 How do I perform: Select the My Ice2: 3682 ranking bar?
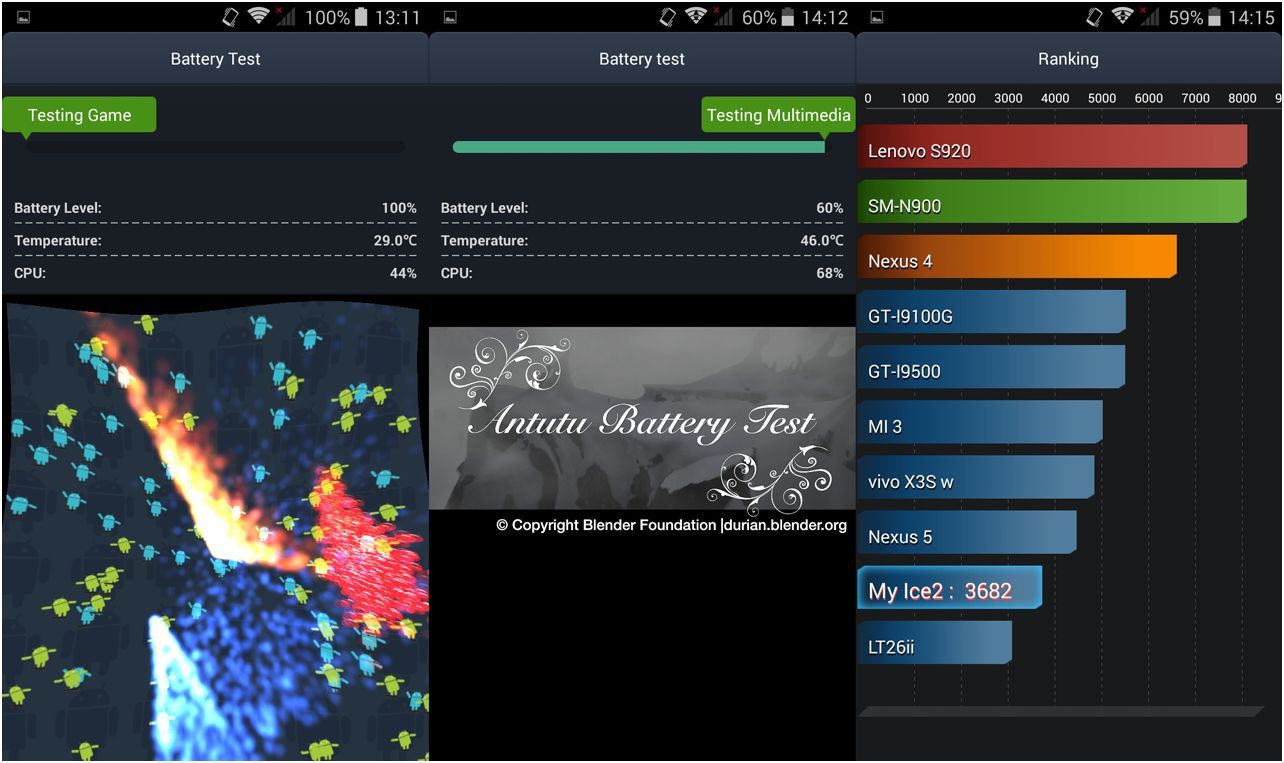[949, 590]
